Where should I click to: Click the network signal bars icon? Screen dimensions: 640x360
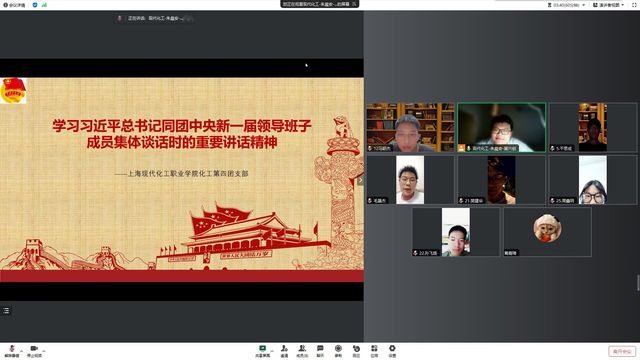click(44, 5)
